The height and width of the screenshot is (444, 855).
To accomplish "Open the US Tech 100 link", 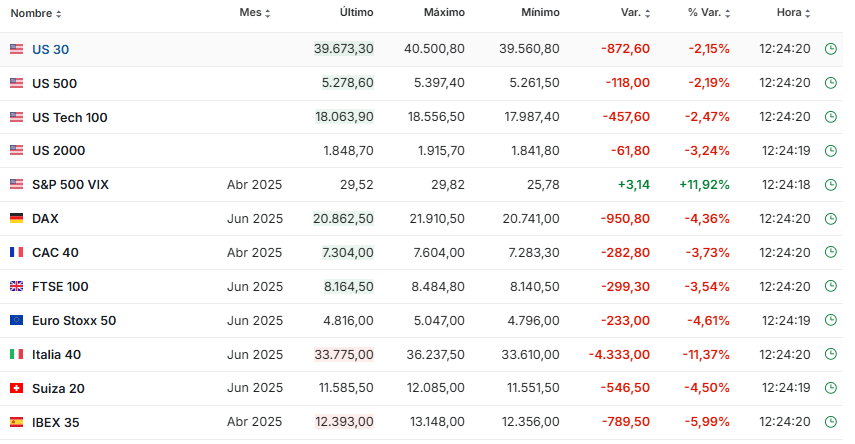I will [69, 117].
